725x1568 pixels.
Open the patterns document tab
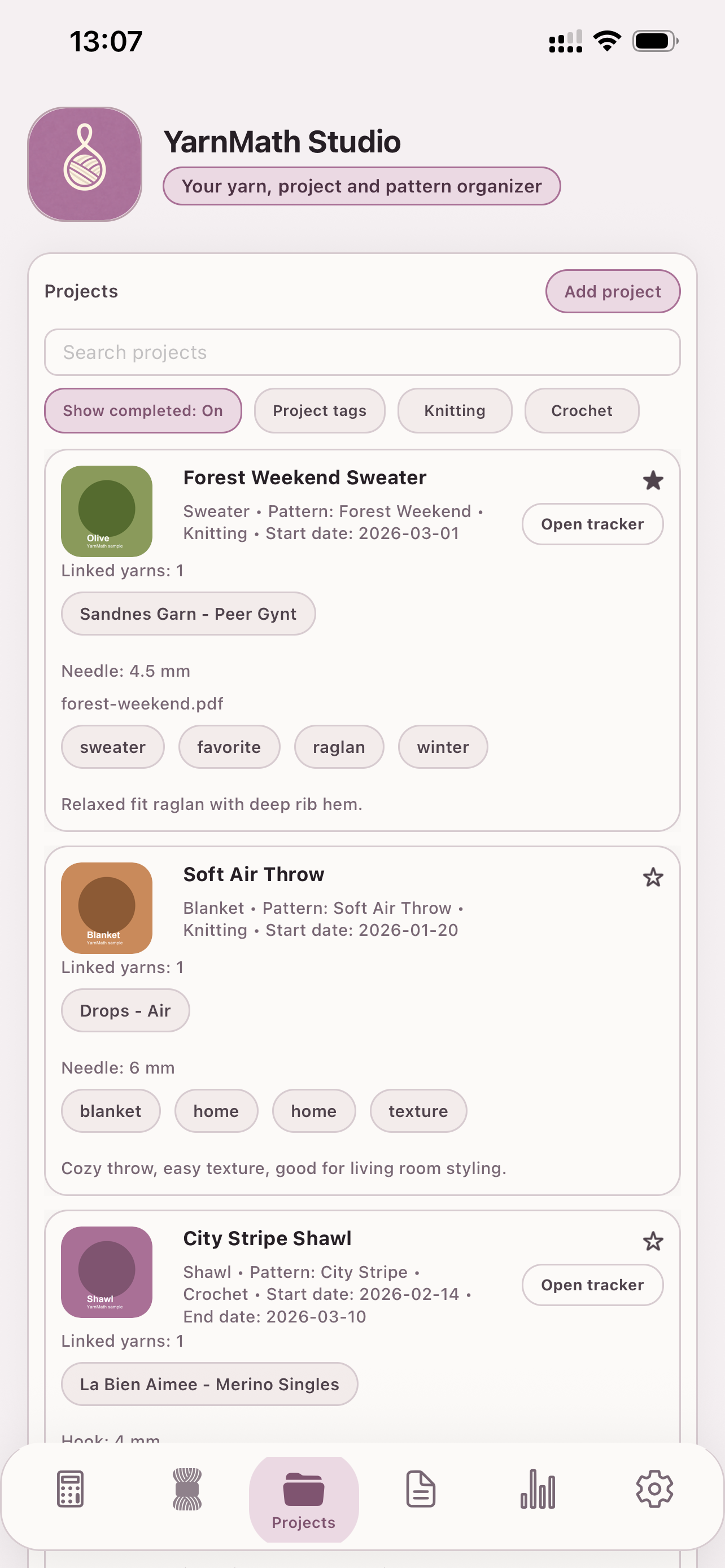tap(421, 1489)
